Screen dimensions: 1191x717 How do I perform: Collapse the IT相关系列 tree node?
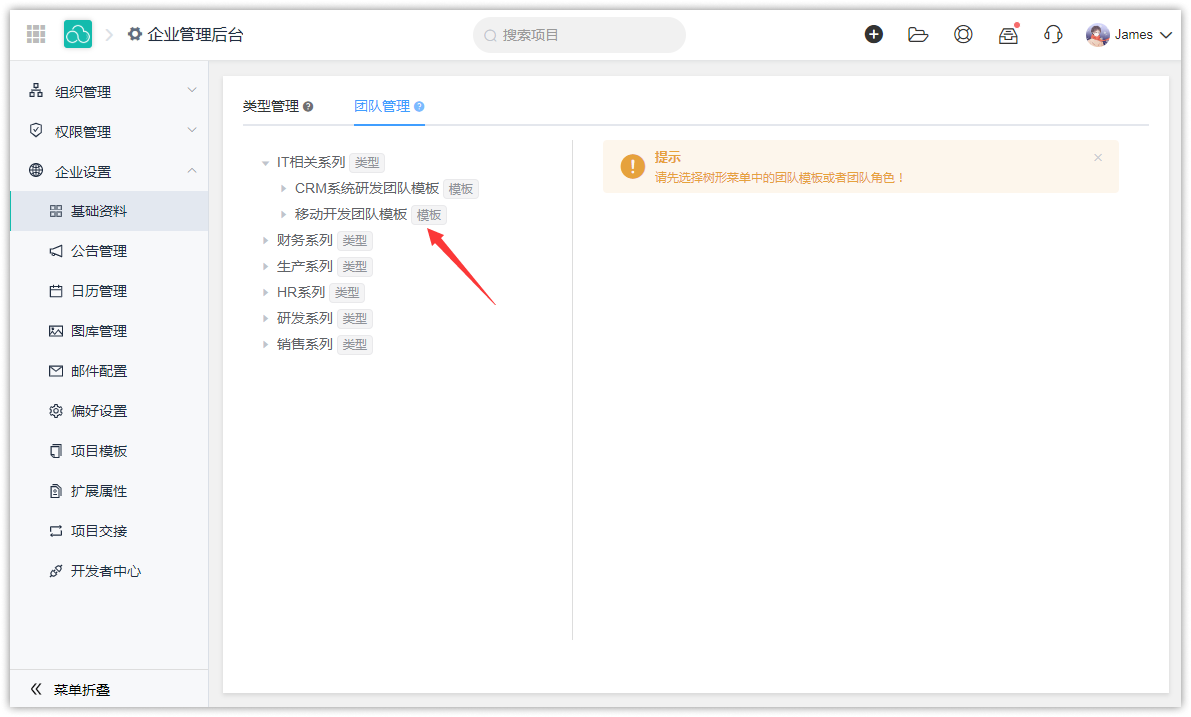coord(265,163)
